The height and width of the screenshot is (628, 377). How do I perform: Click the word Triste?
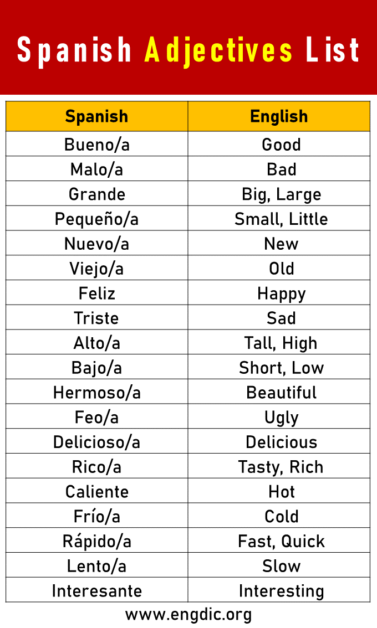(97, 318)
